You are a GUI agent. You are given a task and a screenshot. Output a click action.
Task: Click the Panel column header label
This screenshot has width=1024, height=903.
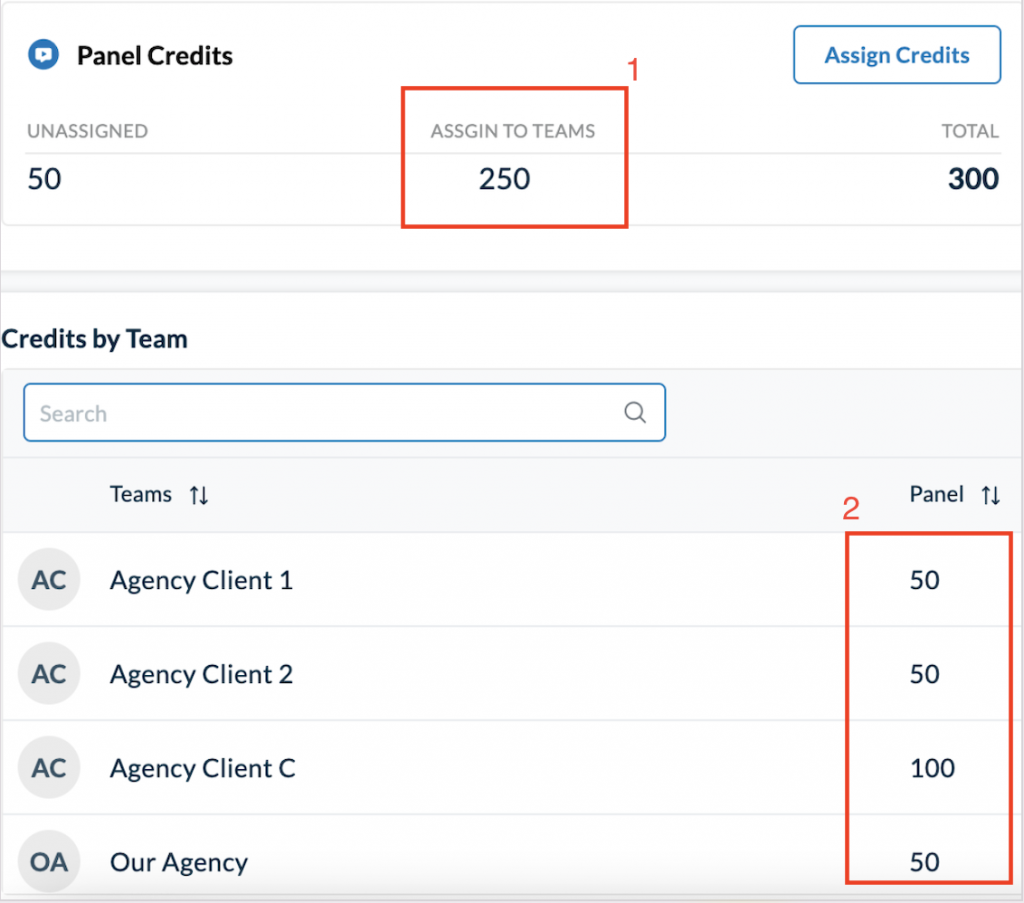click(936, 494)
